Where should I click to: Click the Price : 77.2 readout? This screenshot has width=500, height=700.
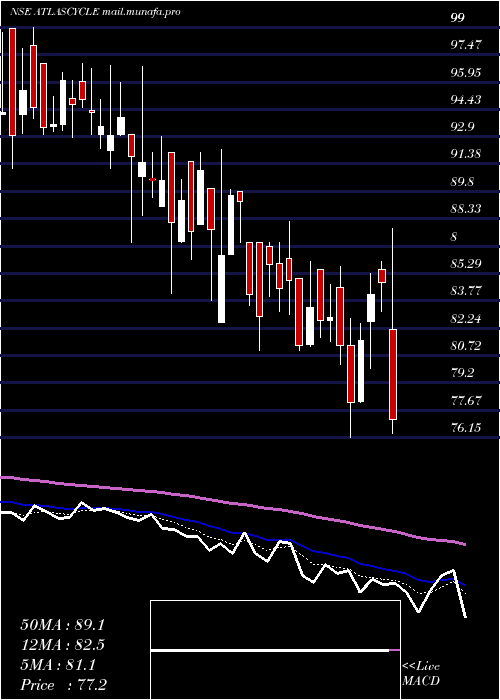pos(62,685)
